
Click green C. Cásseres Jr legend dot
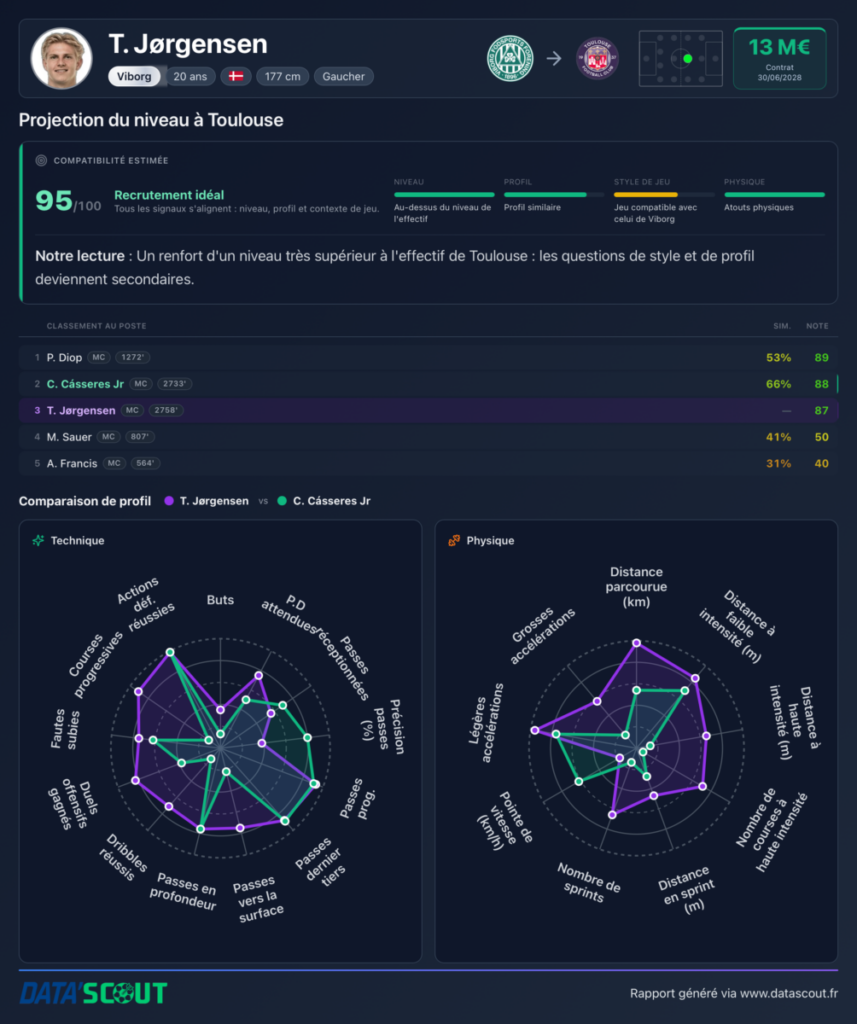pyautogui.click(x=282, y=501)
